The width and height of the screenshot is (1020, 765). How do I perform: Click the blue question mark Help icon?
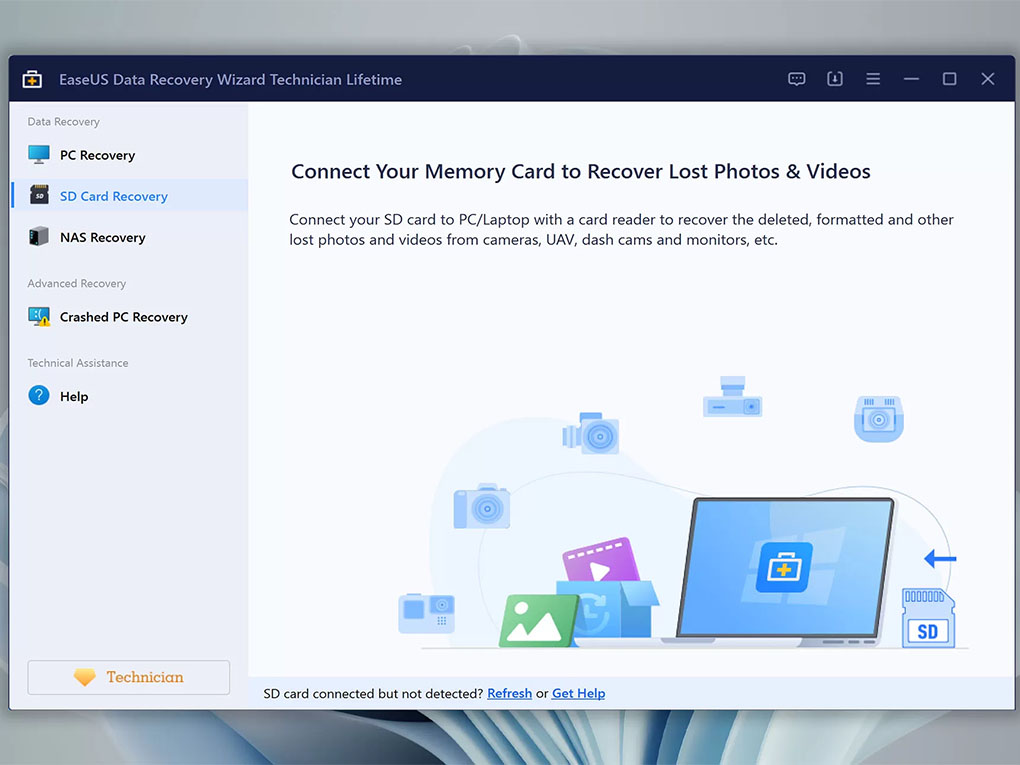click(x=39, y=396)
